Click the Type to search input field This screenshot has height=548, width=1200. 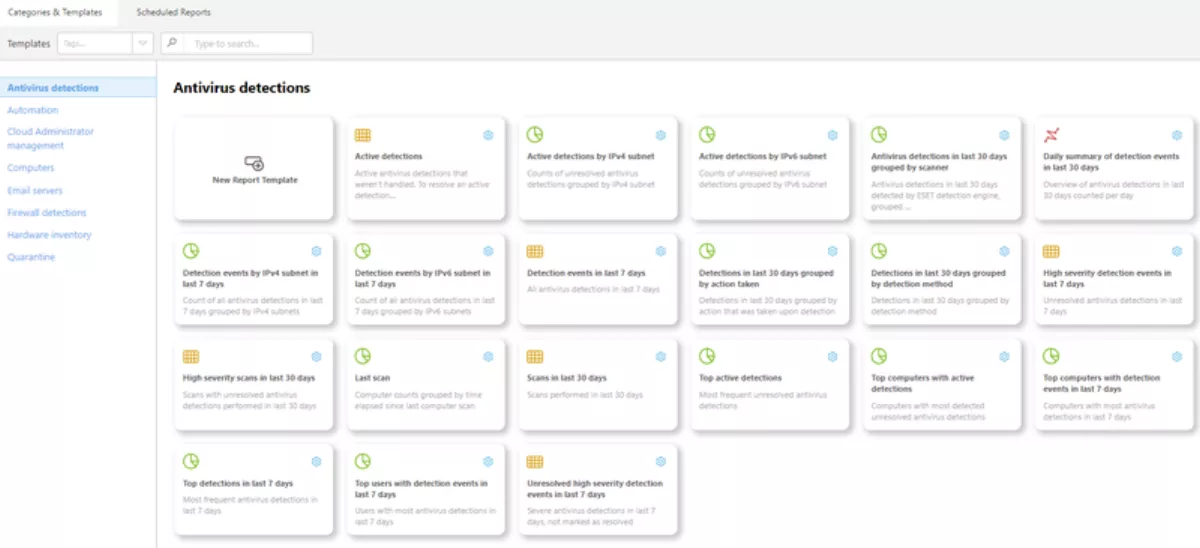[x=248, y=44]
